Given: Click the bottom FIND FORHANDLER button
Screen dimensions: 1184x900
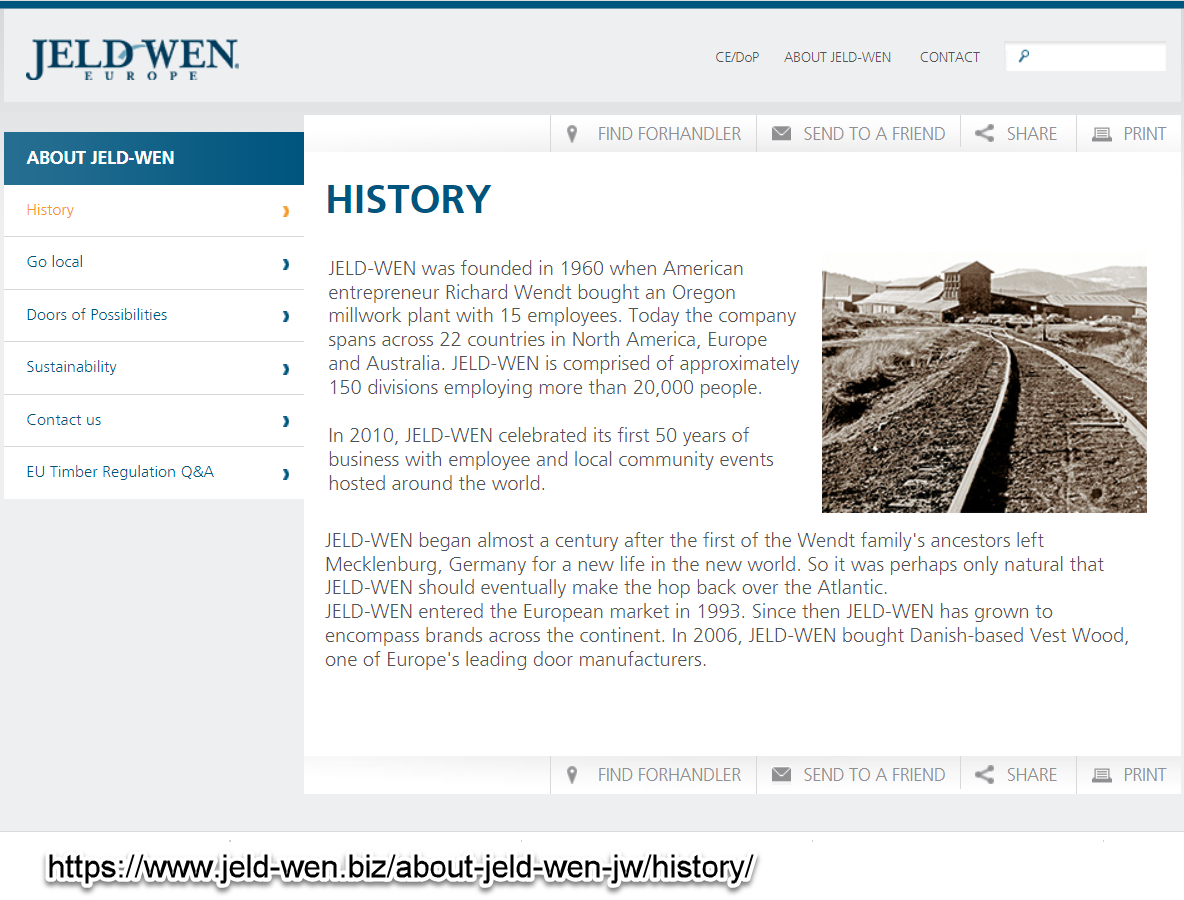Looking at the screenshot, I should [x=653, y=775].
